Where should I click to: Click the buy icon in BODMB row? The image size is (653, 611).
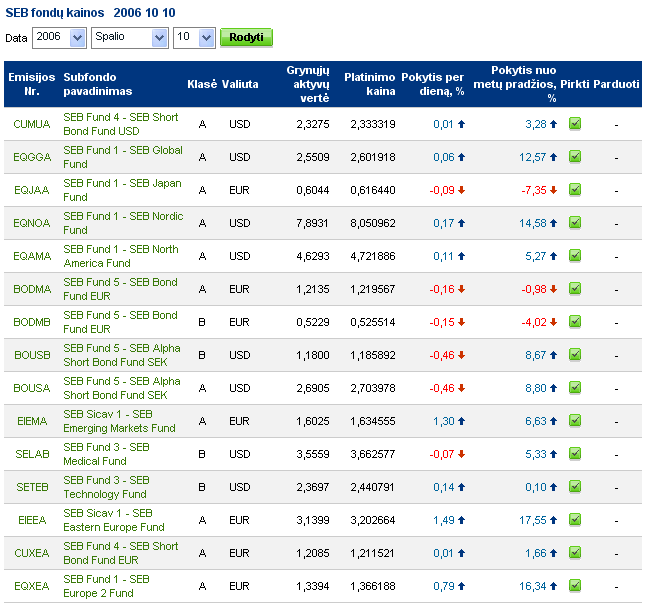pos(575,322)
